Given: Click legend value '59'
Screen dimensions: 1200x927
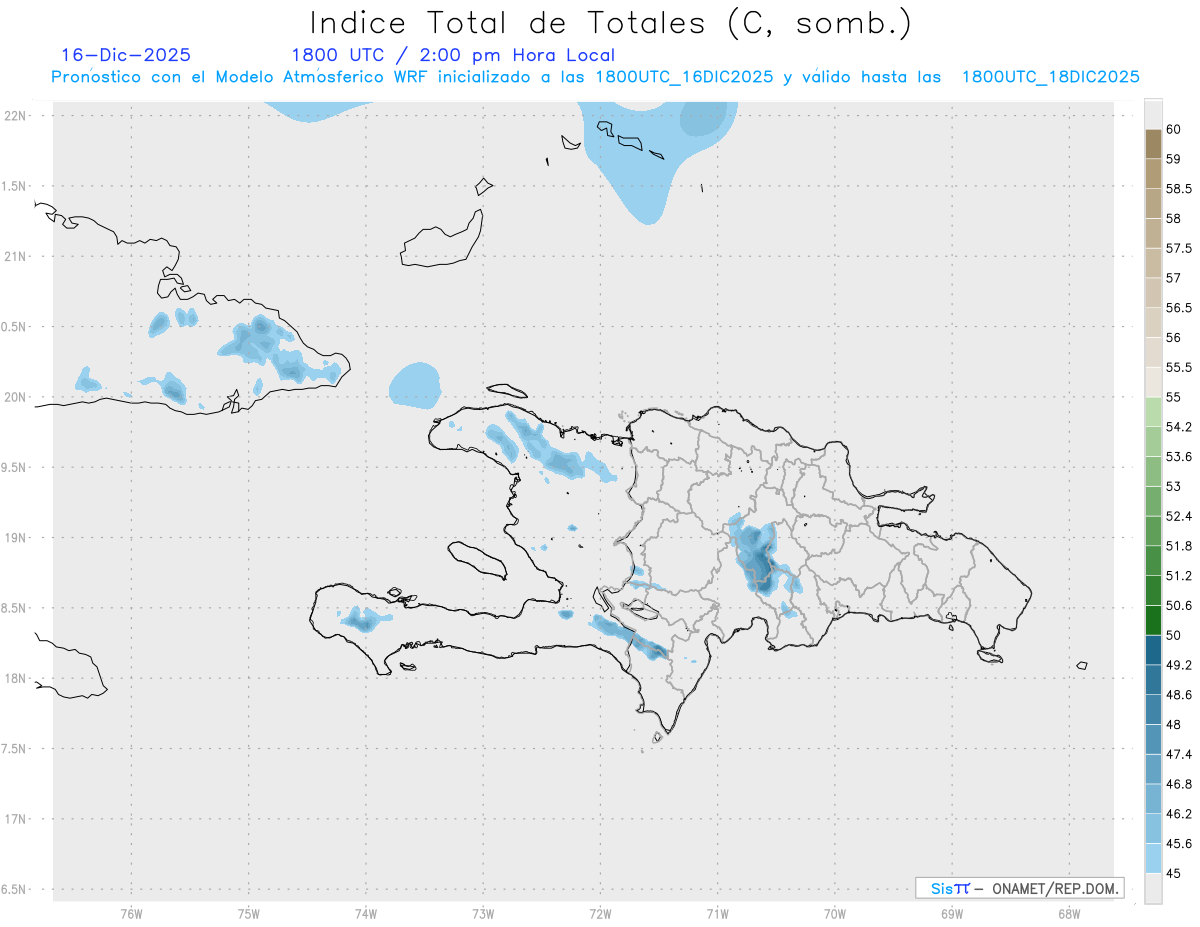Looking at the screenshot, I should (1174, 159).
